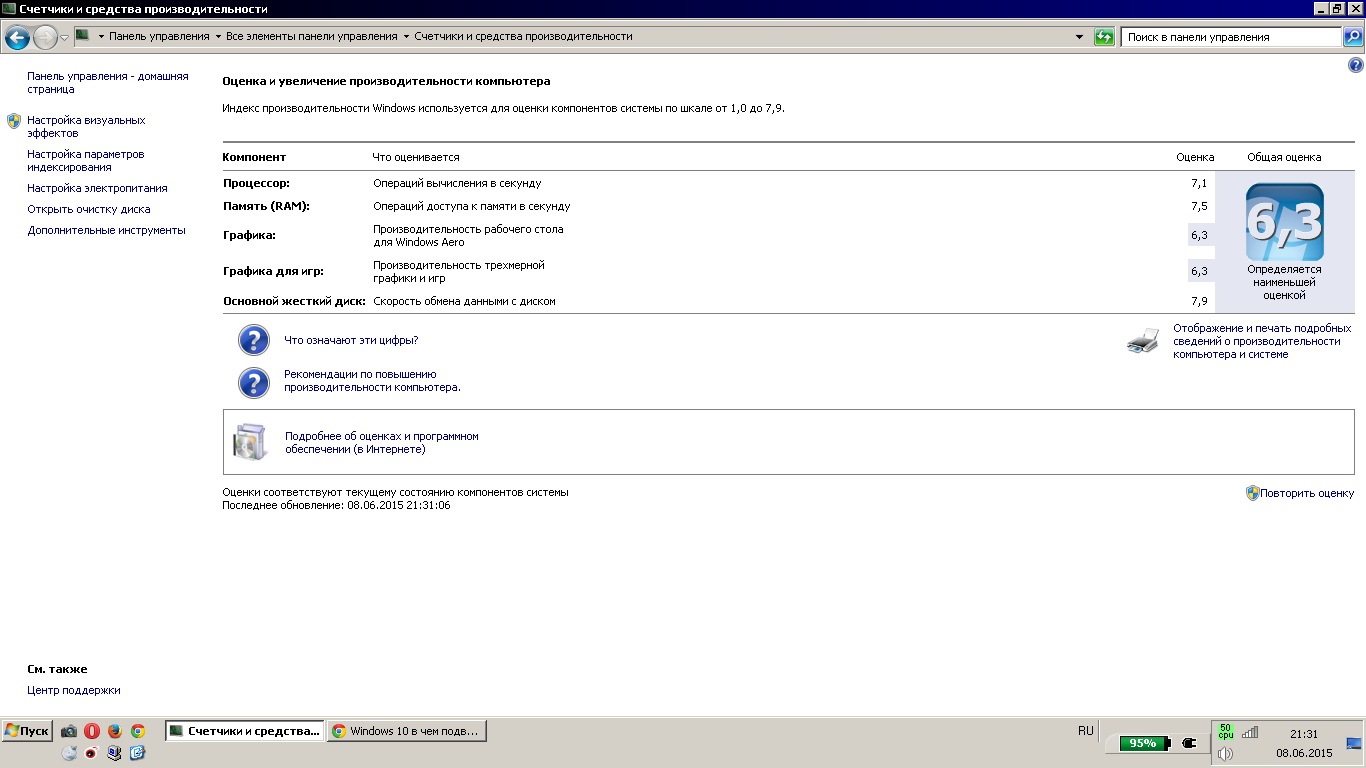Click the 6,3 overall score badge
Image resolution: width=1366 pixels, height=768 pixels.
1284,222
